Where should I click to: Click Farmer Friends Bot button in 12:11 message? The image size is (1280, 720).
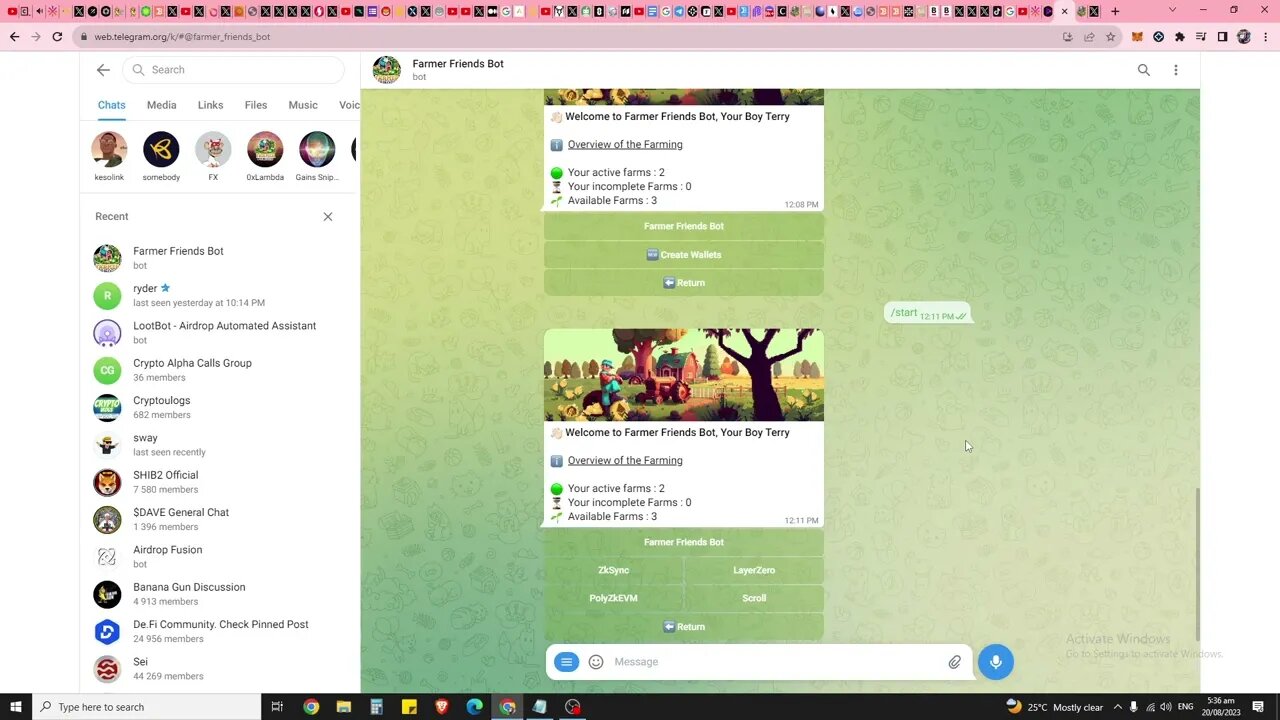click(684, 542)
